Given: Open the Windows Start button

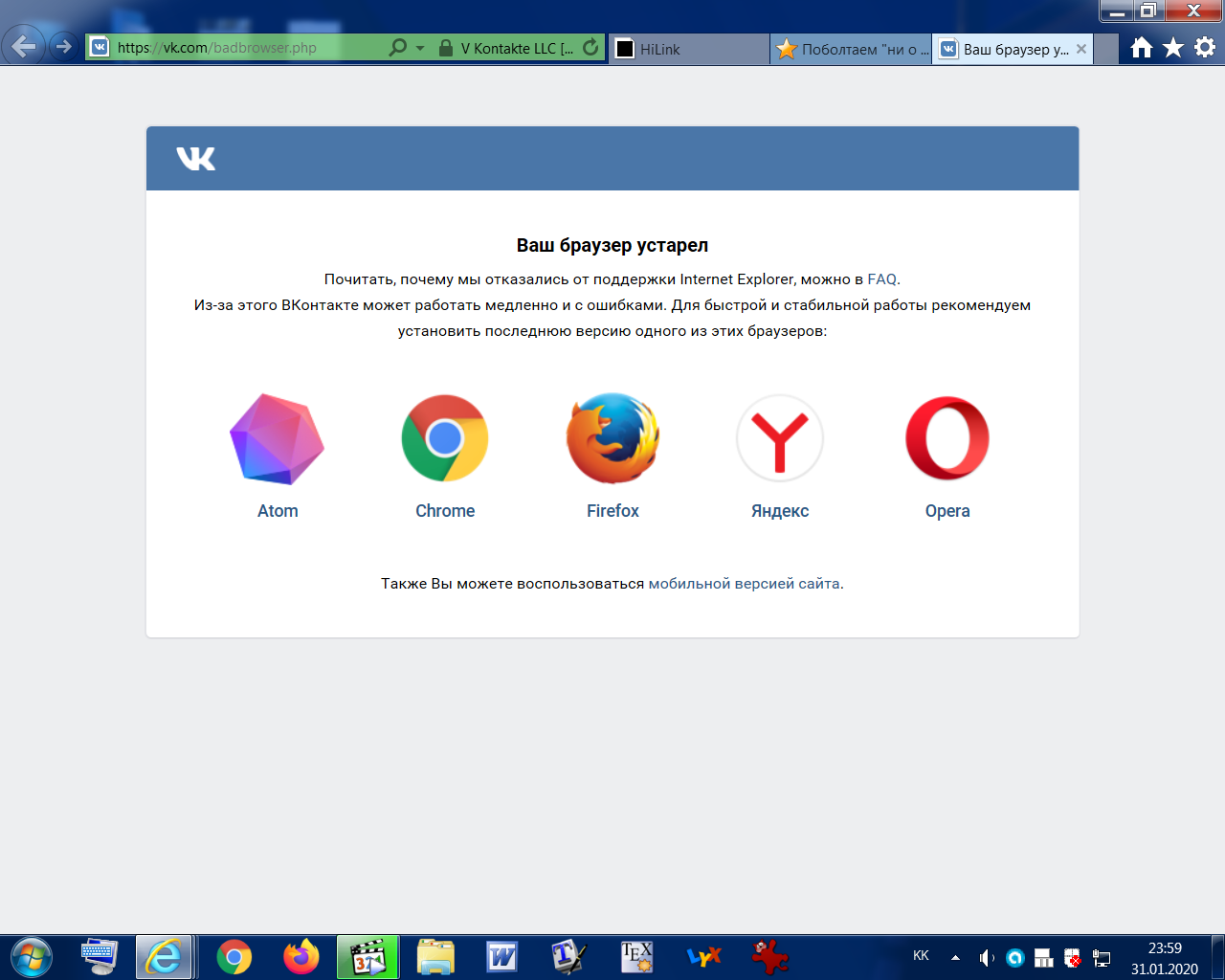Looking at the screenshot, I should 32,957.
